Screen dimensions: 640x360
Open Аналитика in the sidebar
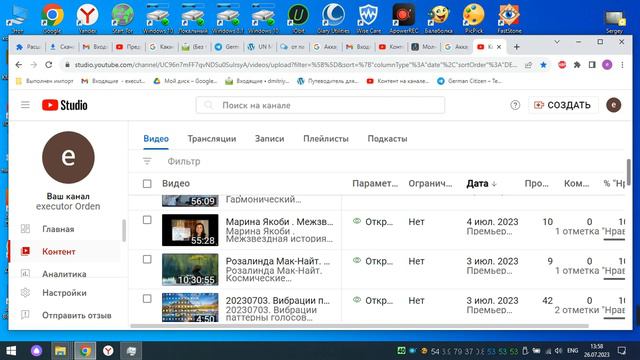(x=65, y=274)
